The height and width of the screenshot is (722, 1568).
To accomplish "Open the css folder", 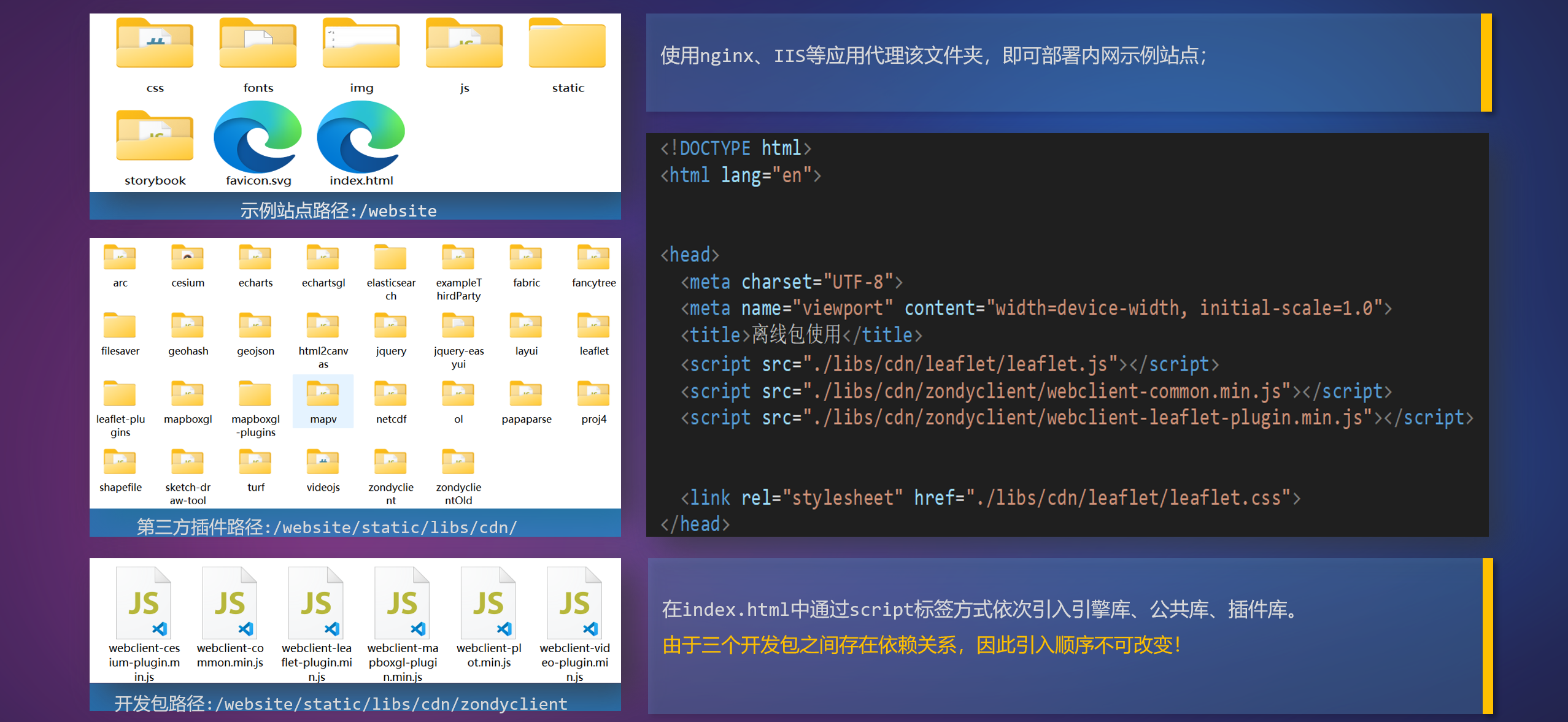I will click(x=154, y=43).
